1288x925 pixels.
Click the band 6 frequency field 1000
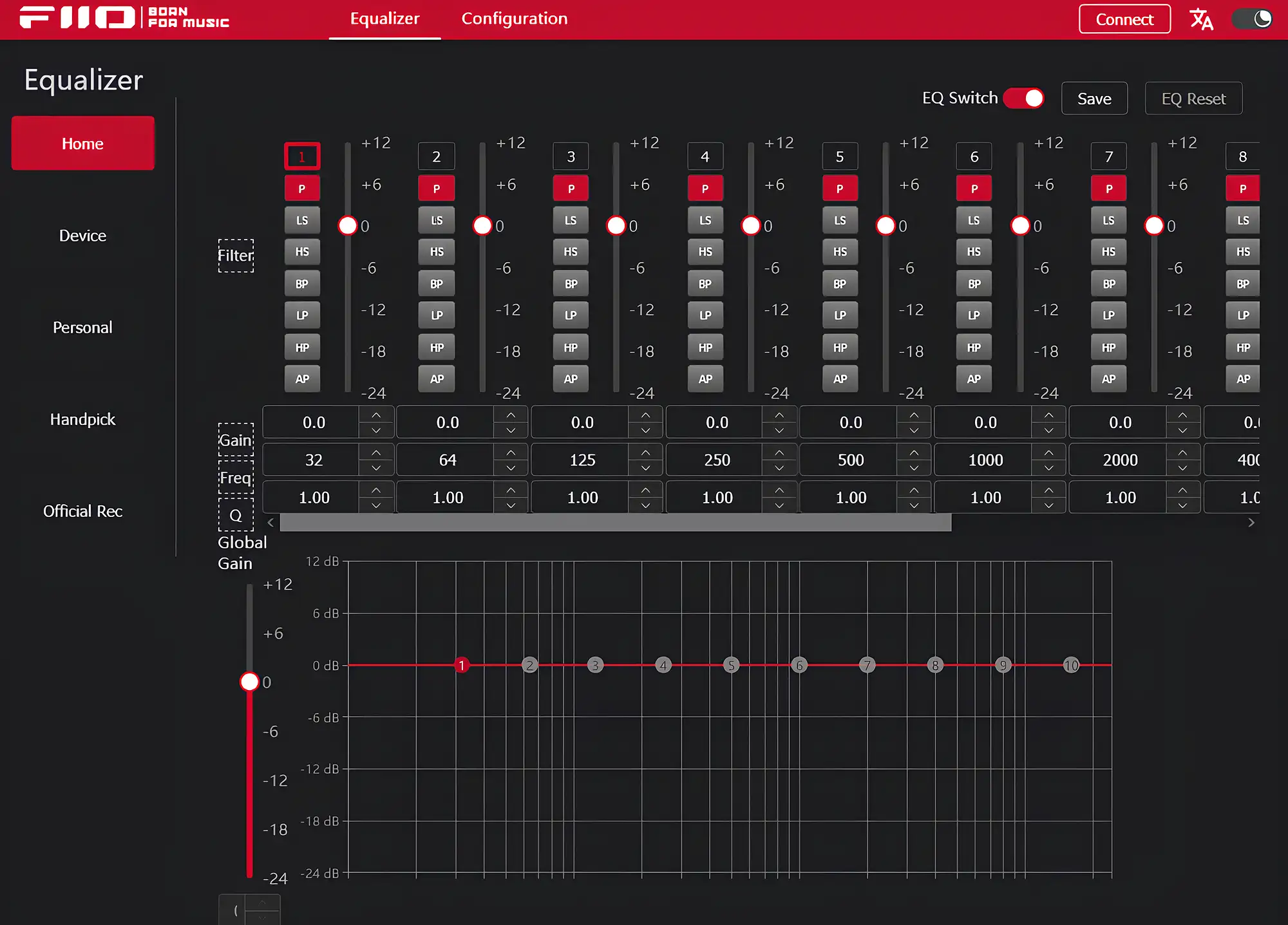click(983, 460)
